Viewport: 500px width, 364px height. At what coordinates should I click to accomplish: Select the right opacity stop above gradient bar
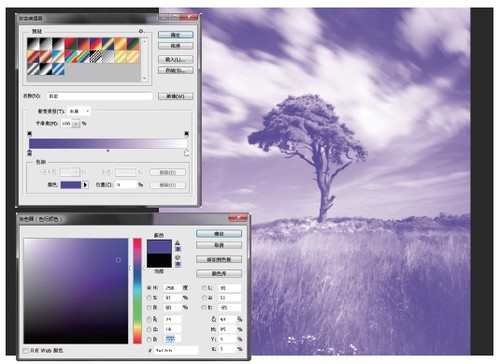coord(186,134)
